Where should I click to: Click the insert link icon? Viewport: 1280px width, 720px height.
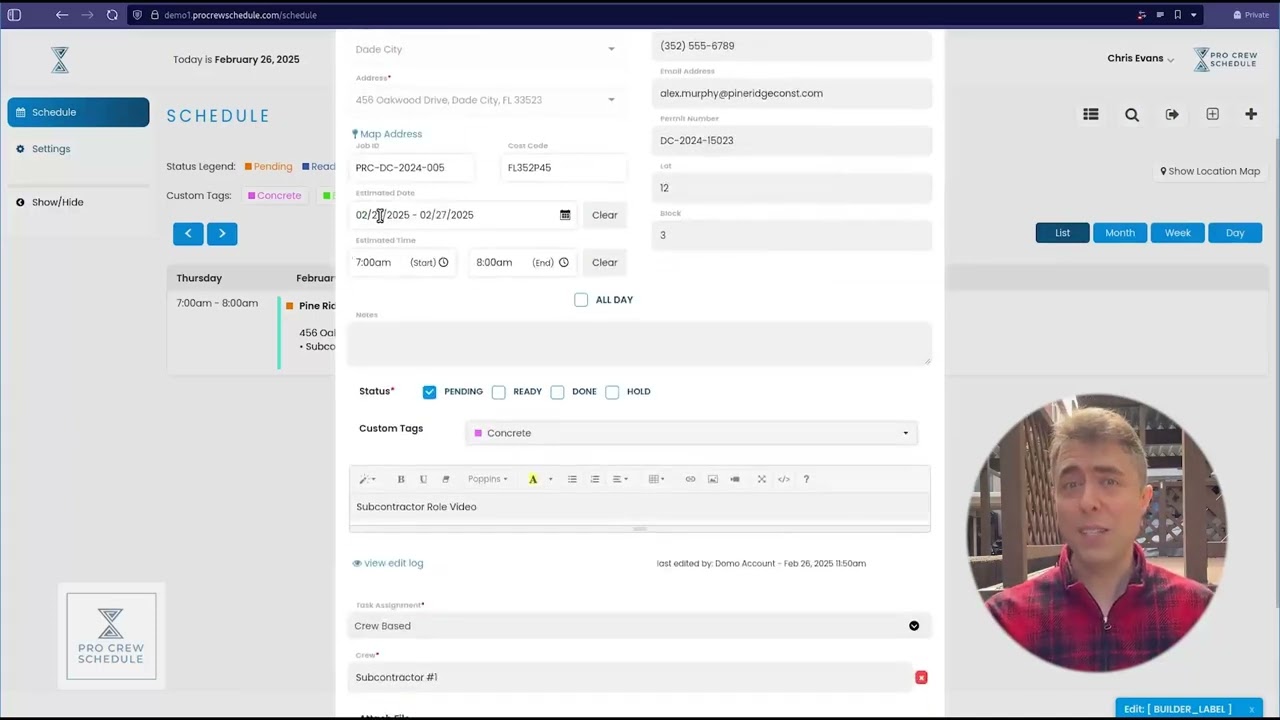click(690, 479)
